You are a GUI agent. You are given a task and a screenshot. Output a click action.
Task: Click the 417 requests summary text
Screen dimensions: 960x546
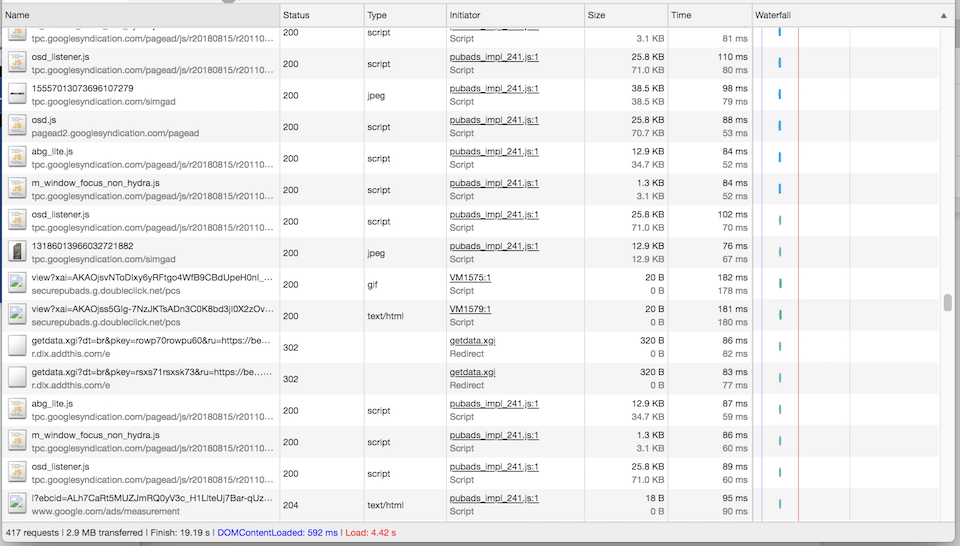tap(32, 533)
